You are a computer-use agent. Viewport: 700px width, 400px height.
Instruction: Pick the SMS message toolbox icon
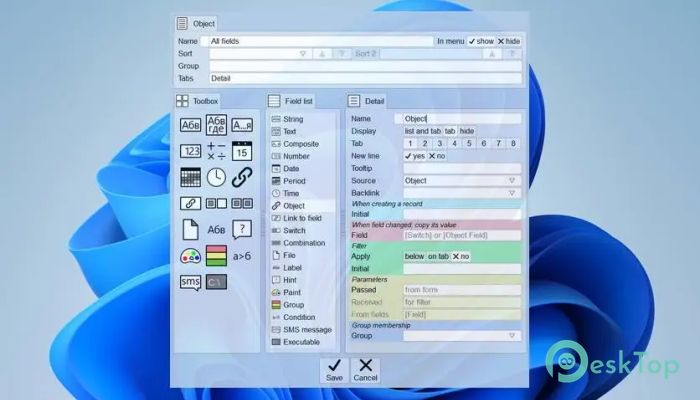coord(190,282)
